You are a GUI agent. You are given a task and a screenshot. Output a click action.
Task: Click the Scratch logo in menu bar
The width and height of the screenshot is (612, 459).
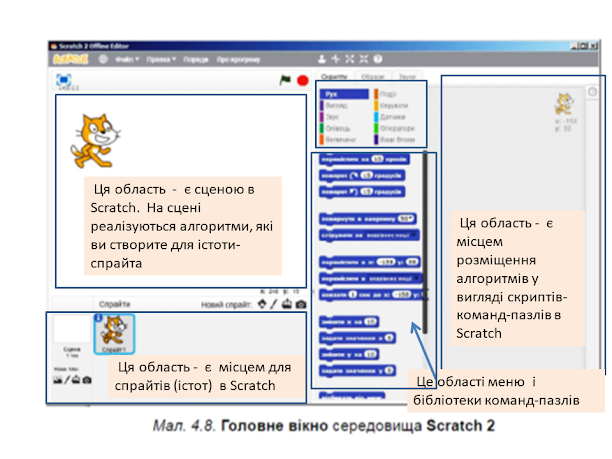70,59
